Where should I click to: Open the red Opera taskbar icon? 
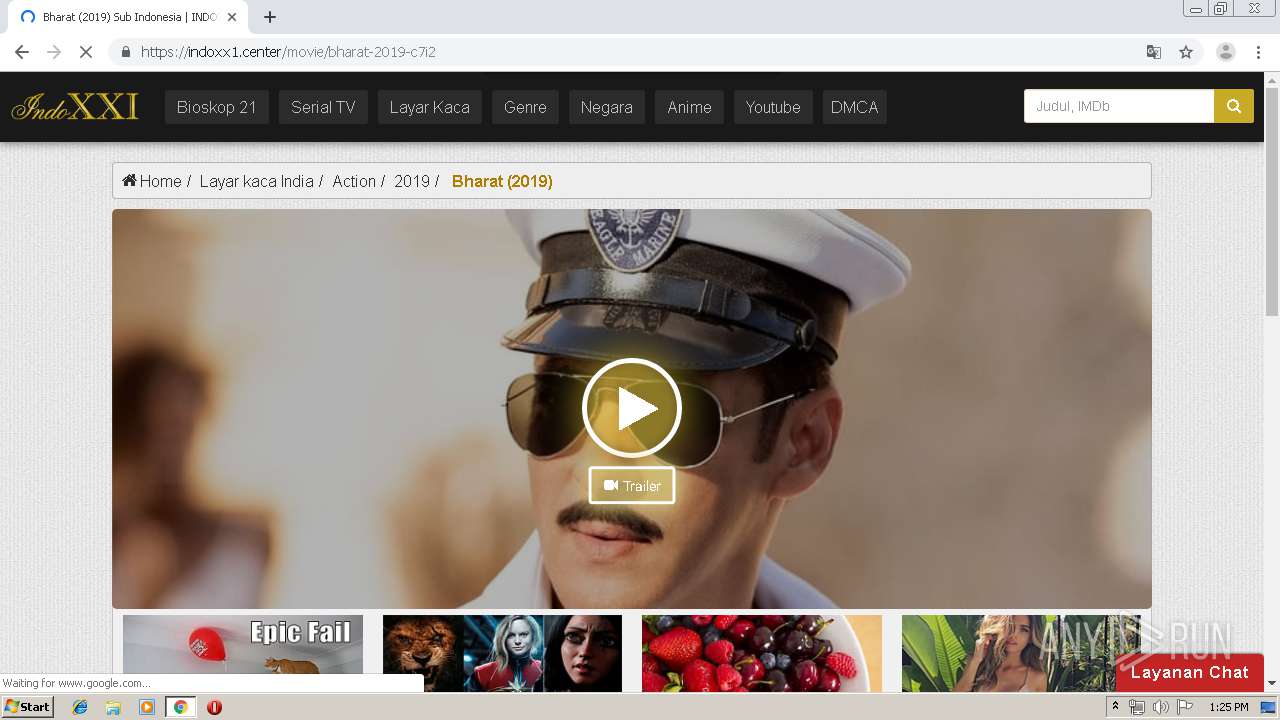pyautogui.click(x=214, y=707)
